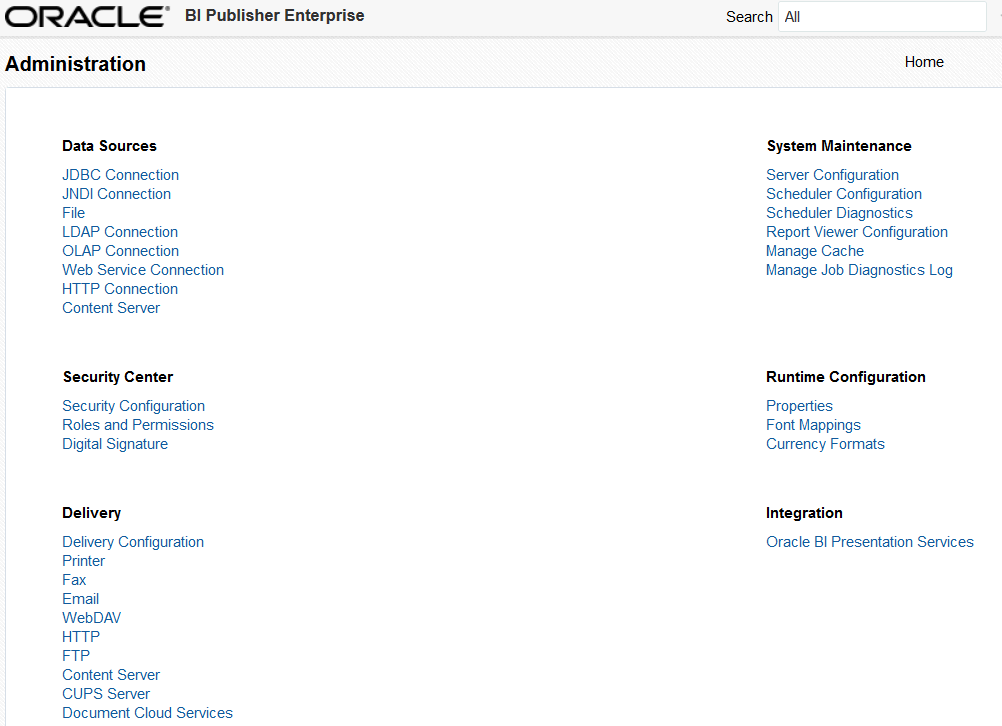Open Manage Job Diagnostics Log
This screenshot has width=1002, height=726.
click(859, 270)
